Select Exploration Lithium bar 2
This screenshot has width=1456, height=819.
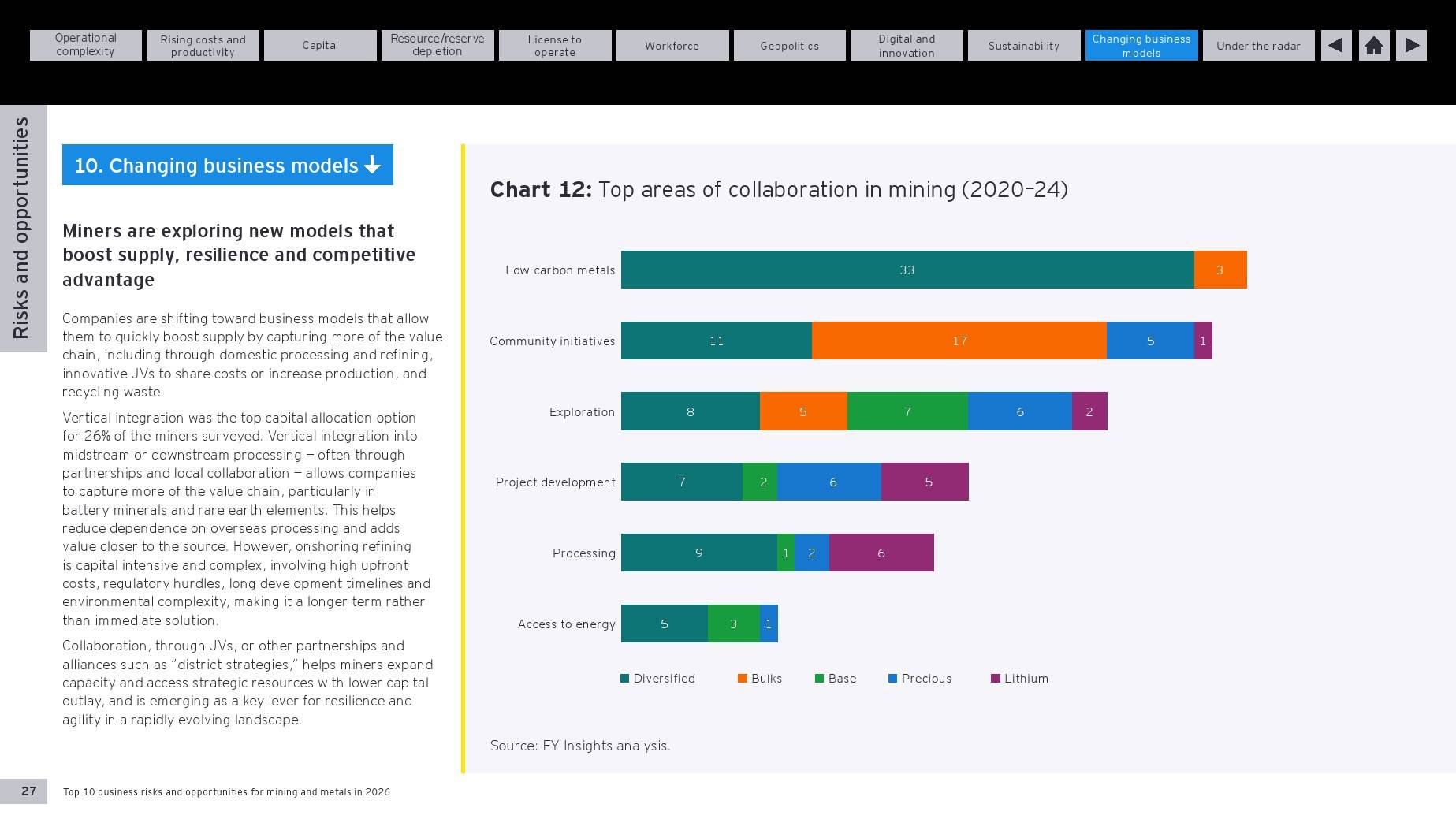coord(1089,411)
